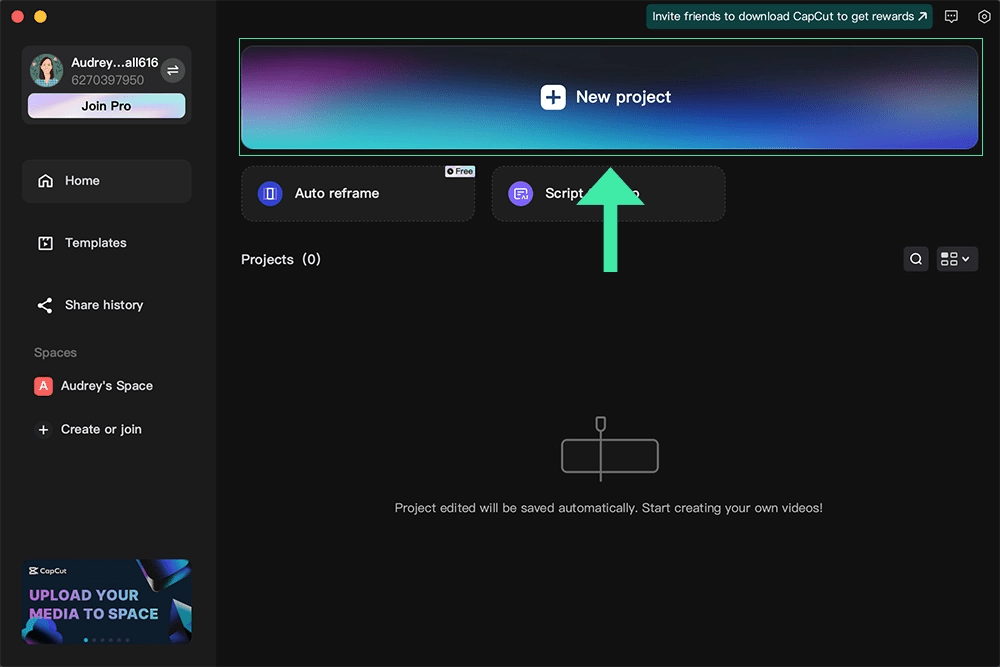Switch projects to grid view layout
The height and width of the screenshot is (667, 1000).
[948, 259]
